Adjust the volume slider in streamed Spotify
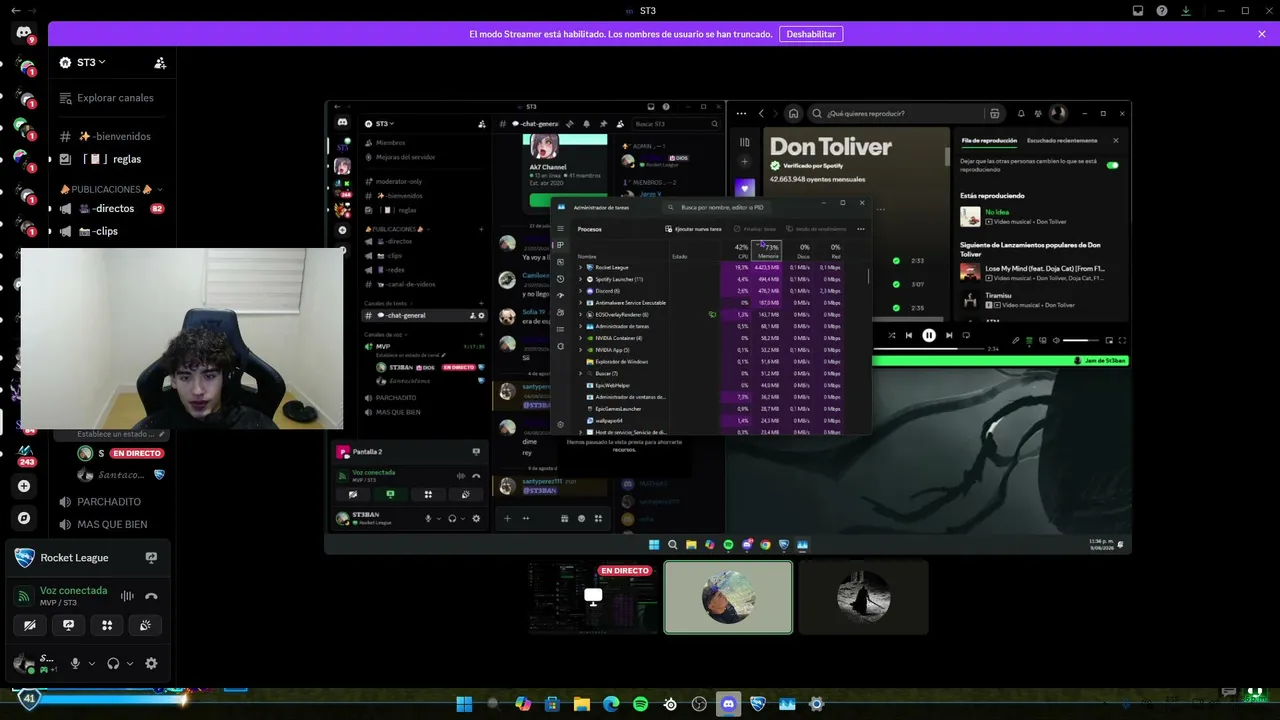Viewport: 1280px width, 720px height. pos(1081,340)
